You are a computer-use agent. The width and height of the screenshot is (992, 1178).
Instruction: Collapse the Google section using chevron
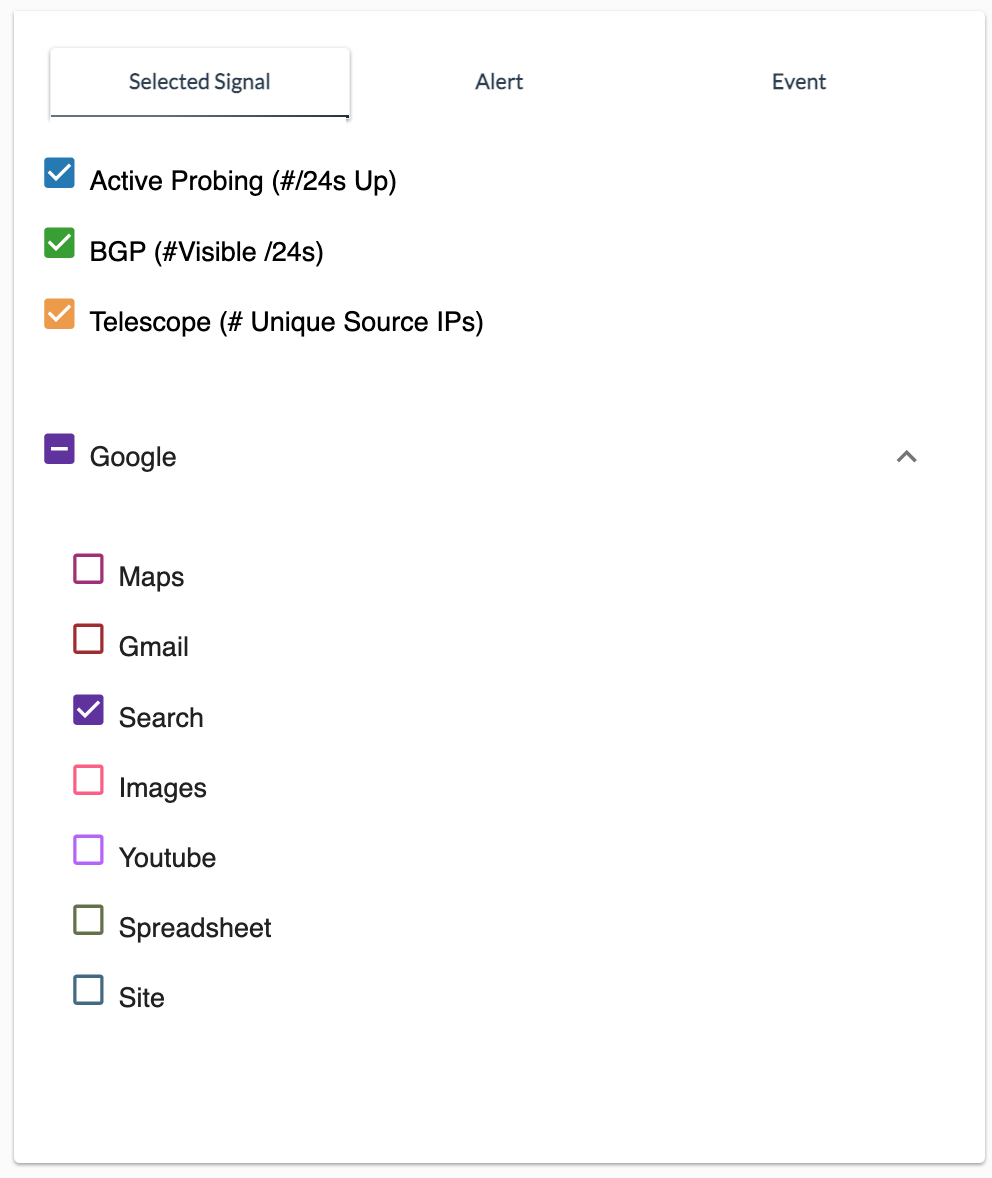906,456
